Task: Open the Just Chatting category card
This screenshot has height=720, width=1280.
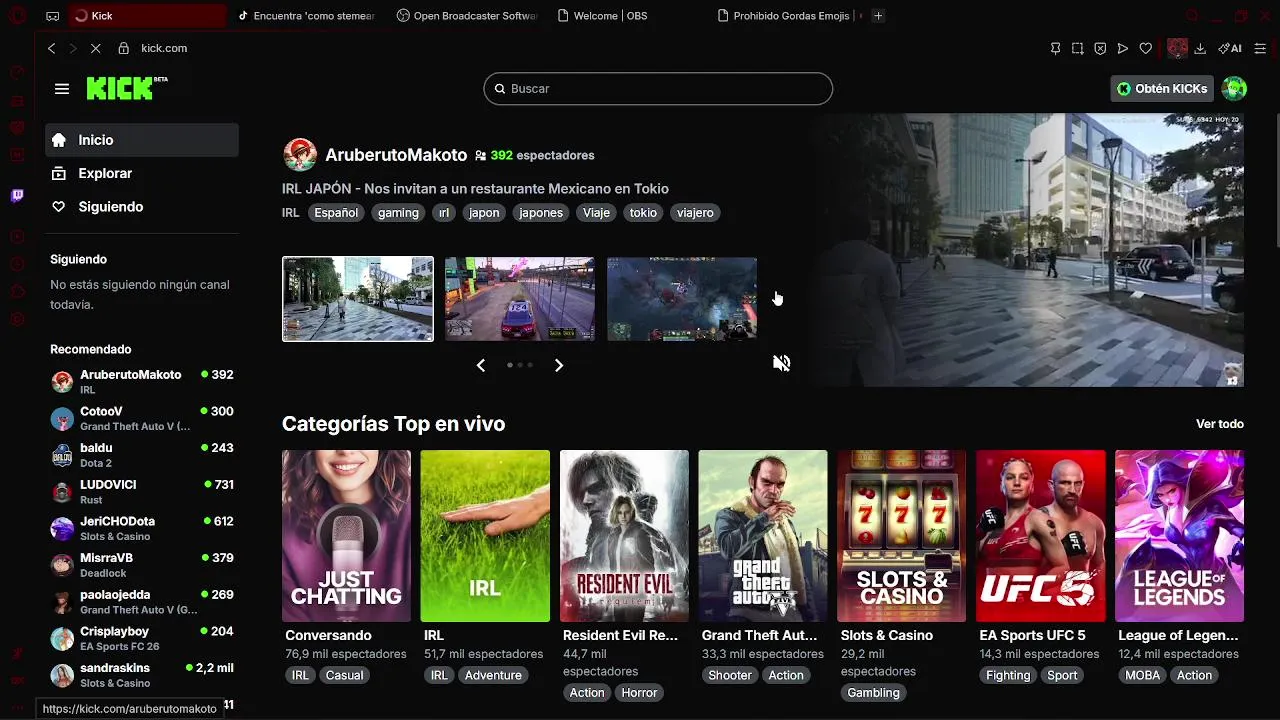Action: 346,536
